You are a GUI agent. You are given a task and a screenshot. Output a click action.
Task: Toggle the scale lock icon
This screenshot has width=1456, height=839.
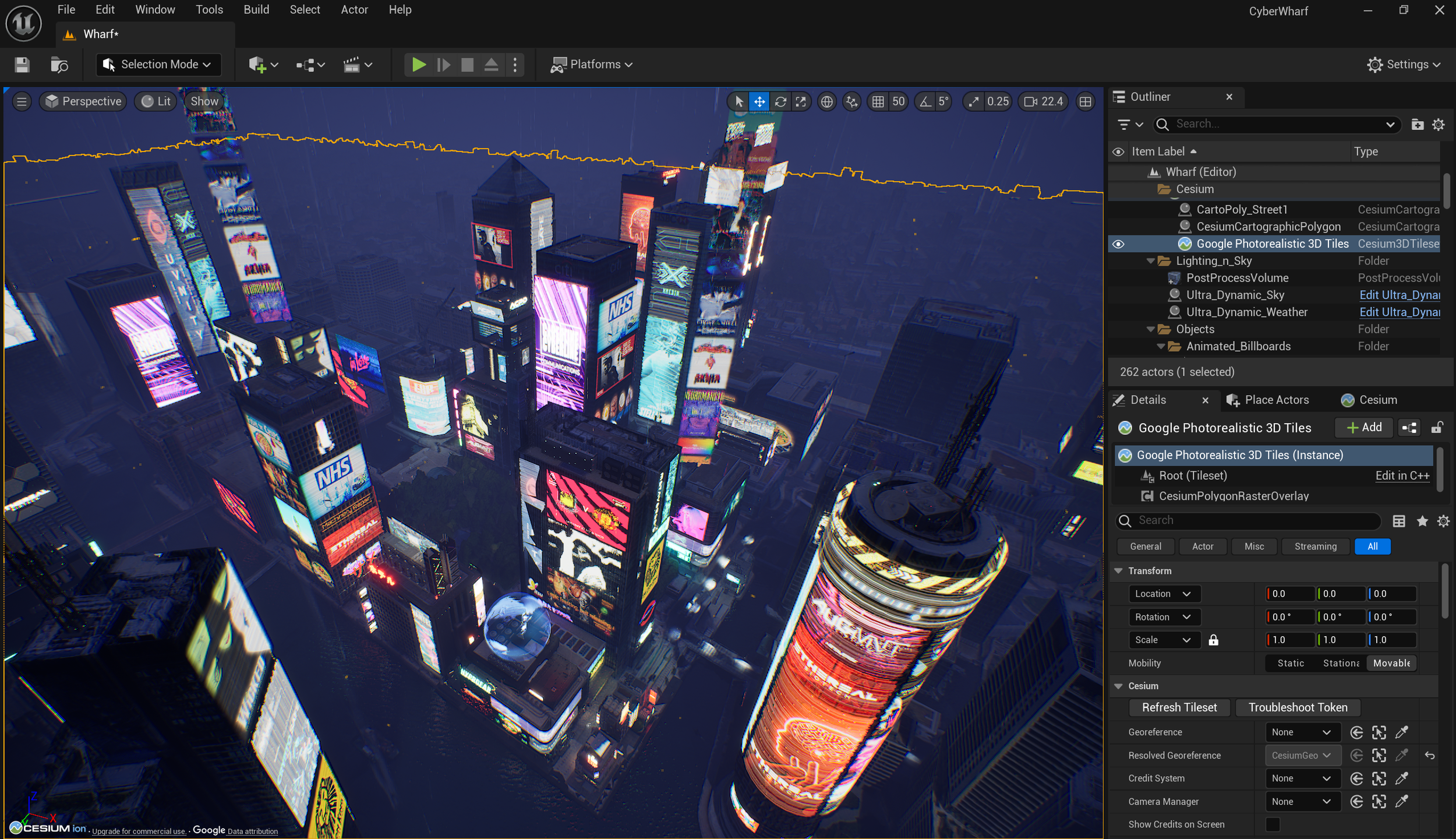click(x=1213, y=640)
